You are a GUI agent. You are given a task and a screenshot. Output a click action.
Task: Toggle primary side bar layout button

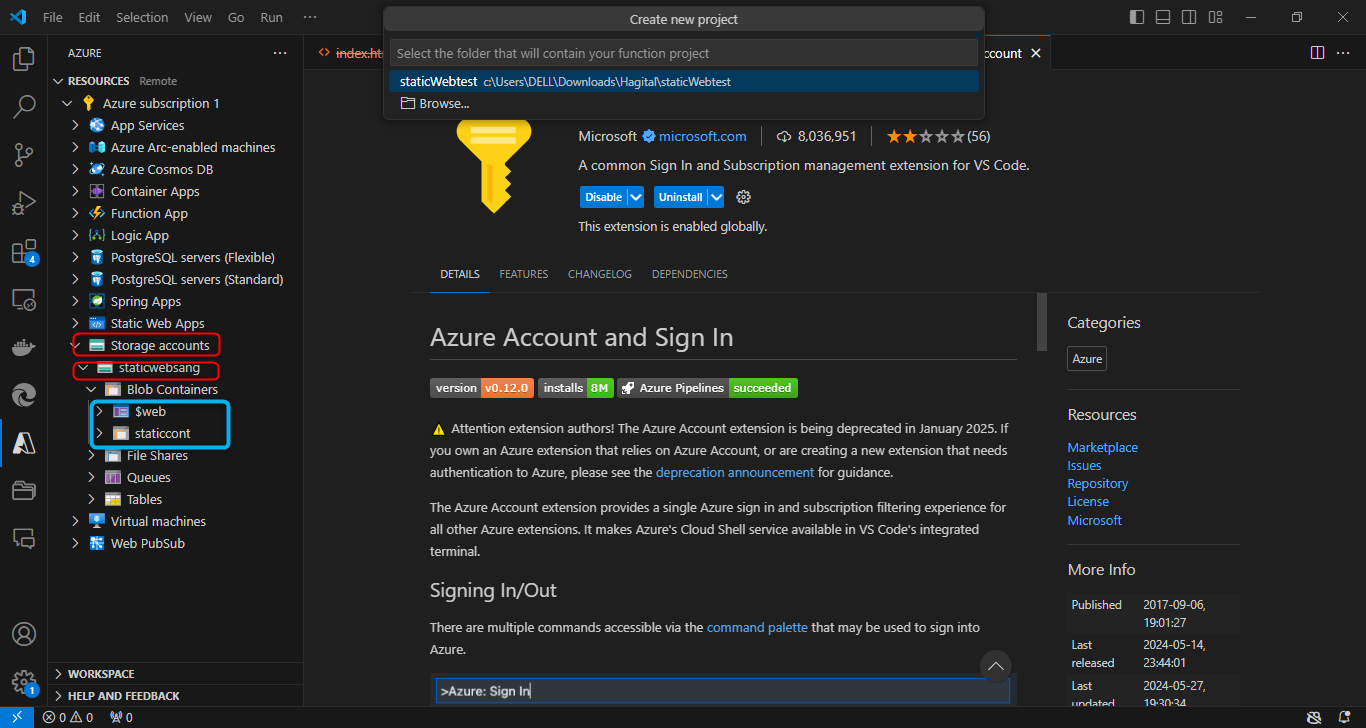[1137, 17]
